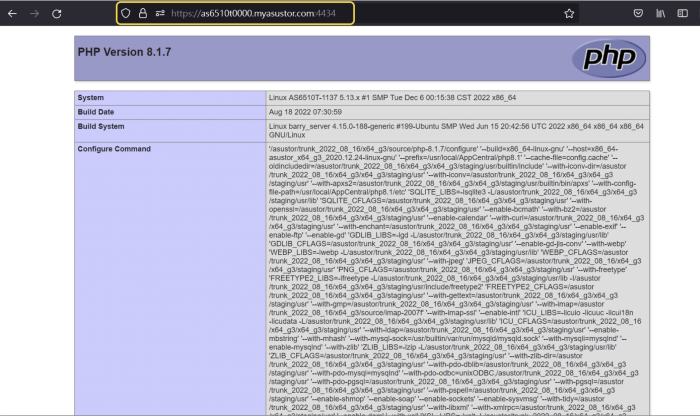Select the System row label
The height and width of the screenshot is (419, 700).
coord(93,97)
